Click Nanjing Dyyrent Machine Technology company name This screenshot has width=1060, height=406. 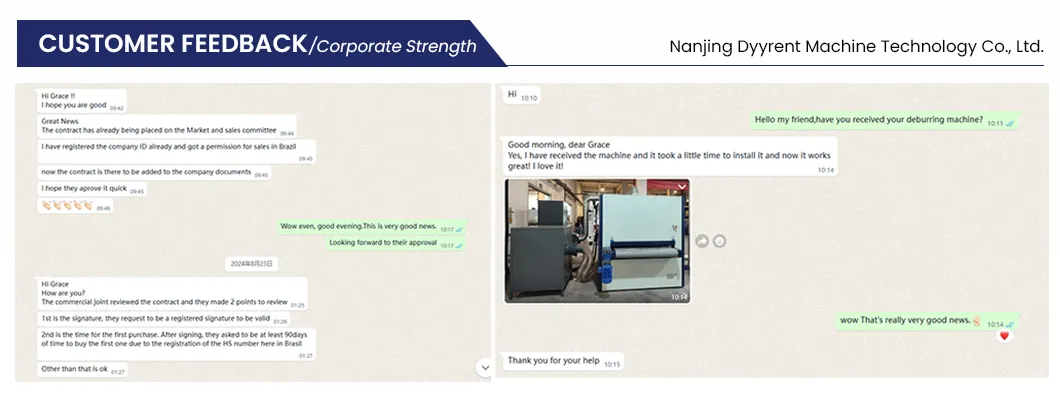856,46
